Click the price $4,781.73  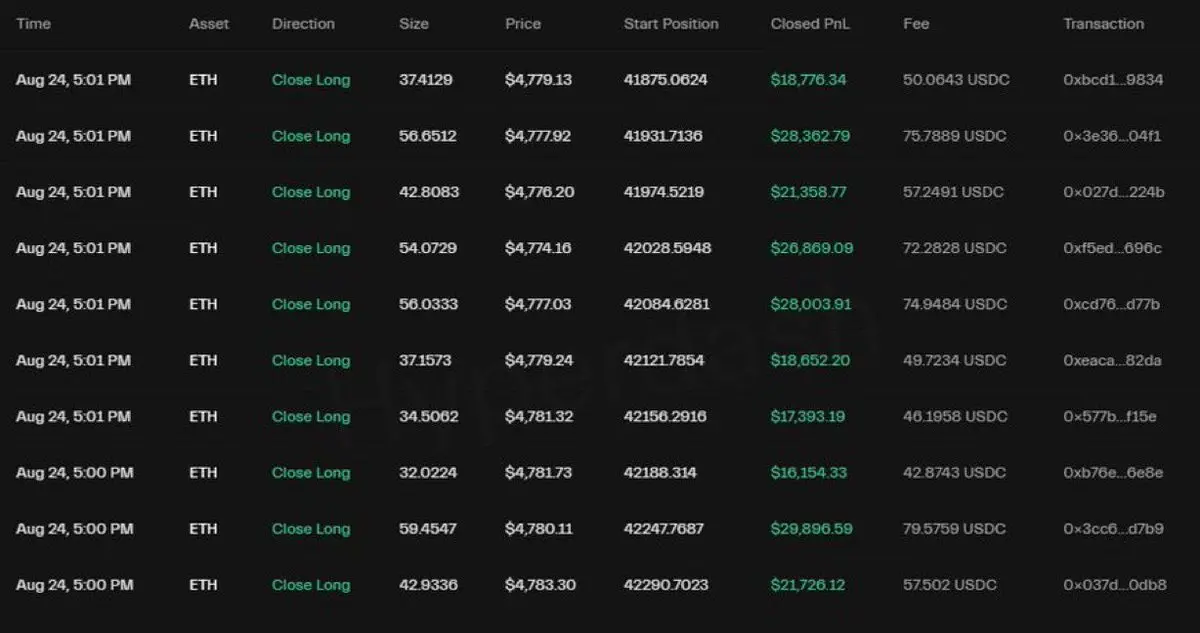coord(539,472)
